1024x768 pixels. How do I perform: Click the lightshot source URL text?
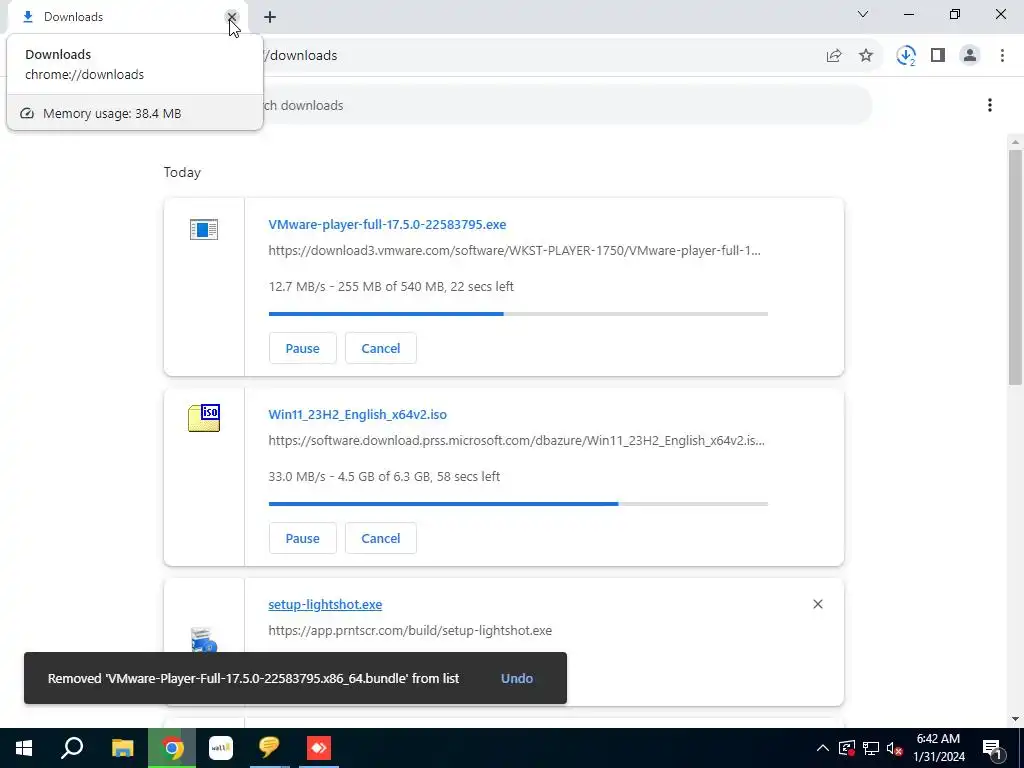click(x=409, y=630)
